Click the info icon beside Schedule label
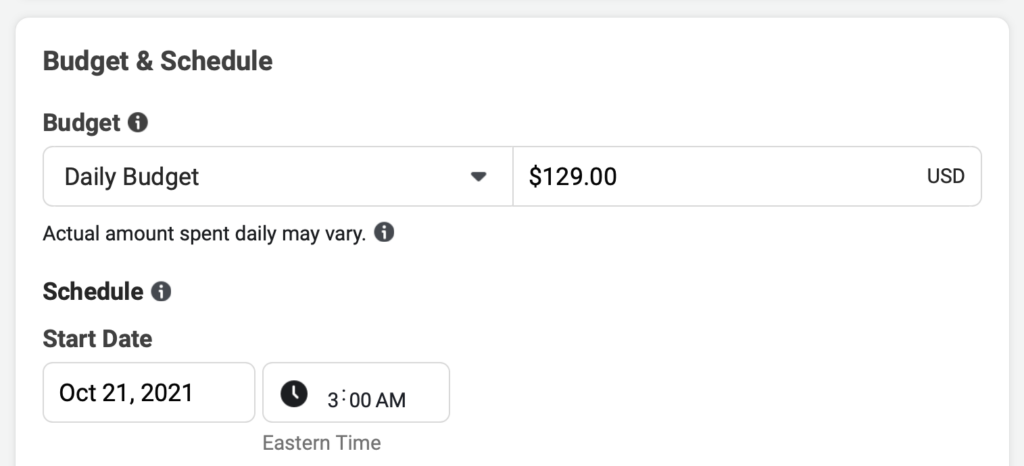Image resolution: width=1024 pixels, height=466 pixels. coord(161,292)
